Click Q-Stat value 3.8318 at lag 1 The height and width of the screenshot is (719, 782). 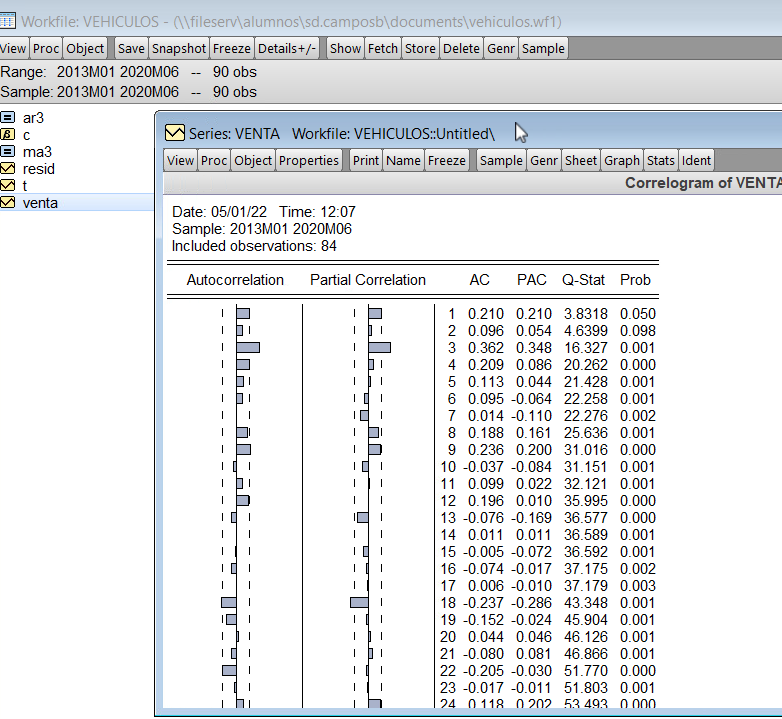point(586,314)
